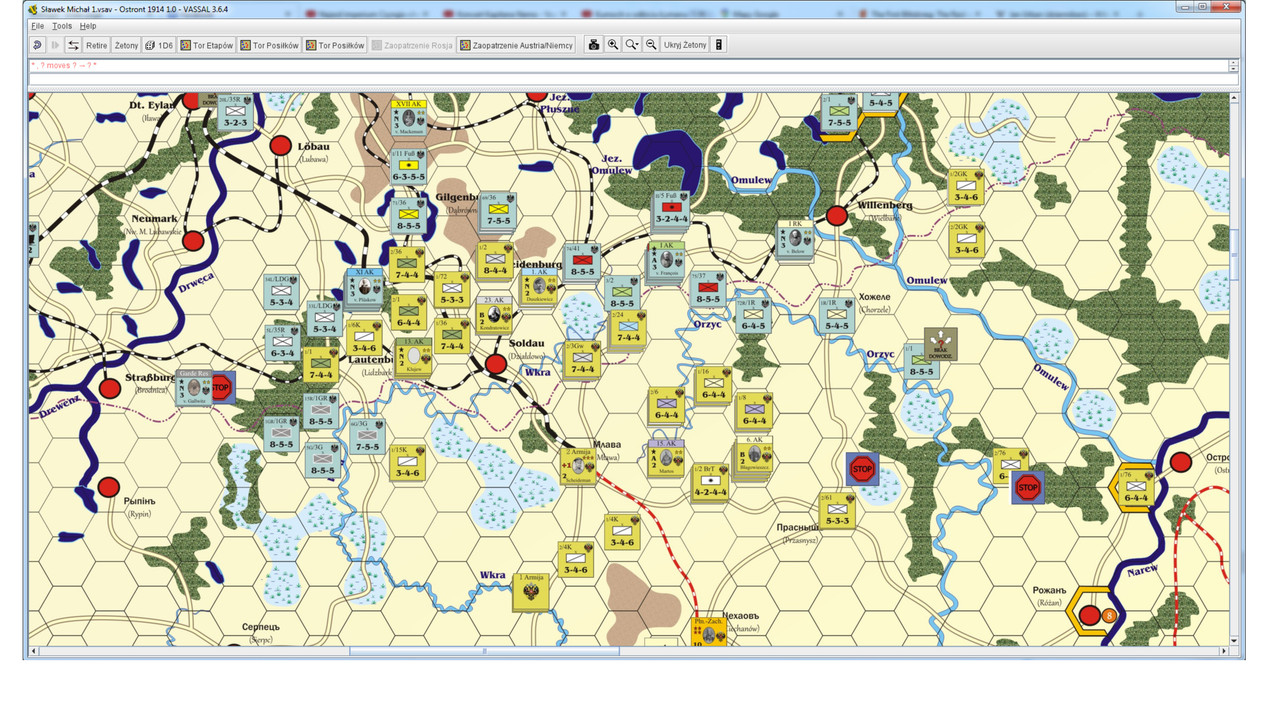The height and width of the screenshot is (713, 1280).
Task: Click the zoom in magnifier icon
Action: coord(613,45)
